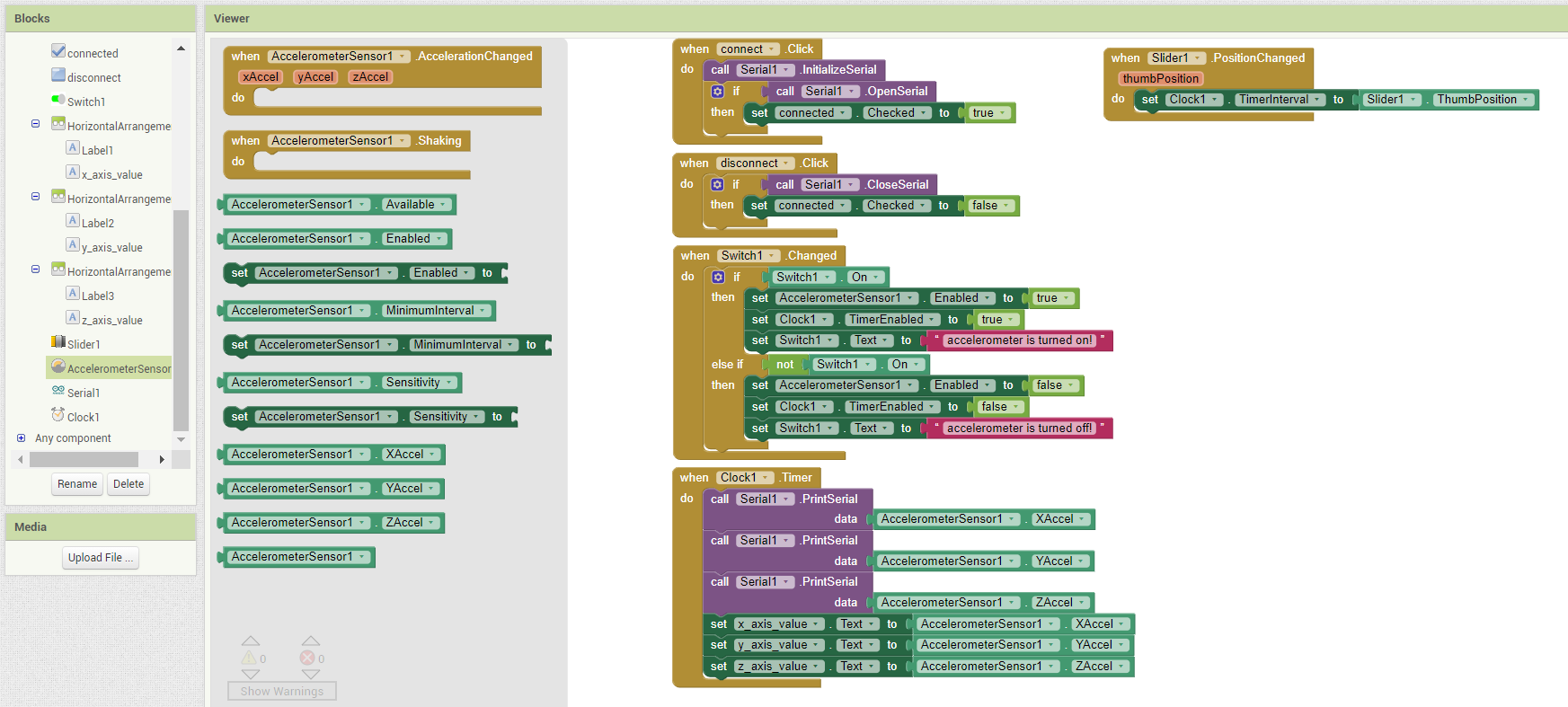Click the mutator gear in connect.Click if block

(x=717, y=91)
